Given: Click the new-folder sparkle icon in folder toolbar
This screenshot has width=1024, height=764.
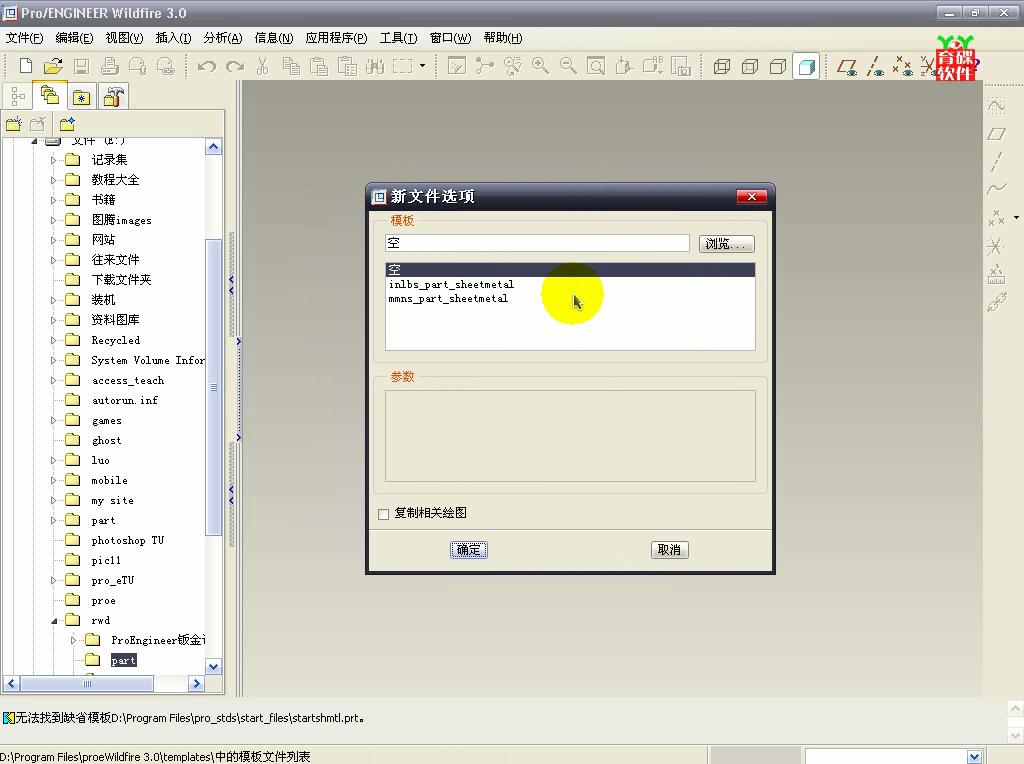Looking at the screenshot, I should pyautogui.click(x=14, y=123).
